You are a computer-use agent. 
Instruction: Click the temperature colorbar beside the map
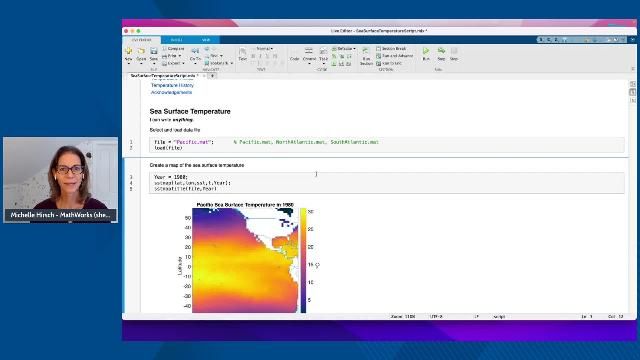(x=303, y=261)
